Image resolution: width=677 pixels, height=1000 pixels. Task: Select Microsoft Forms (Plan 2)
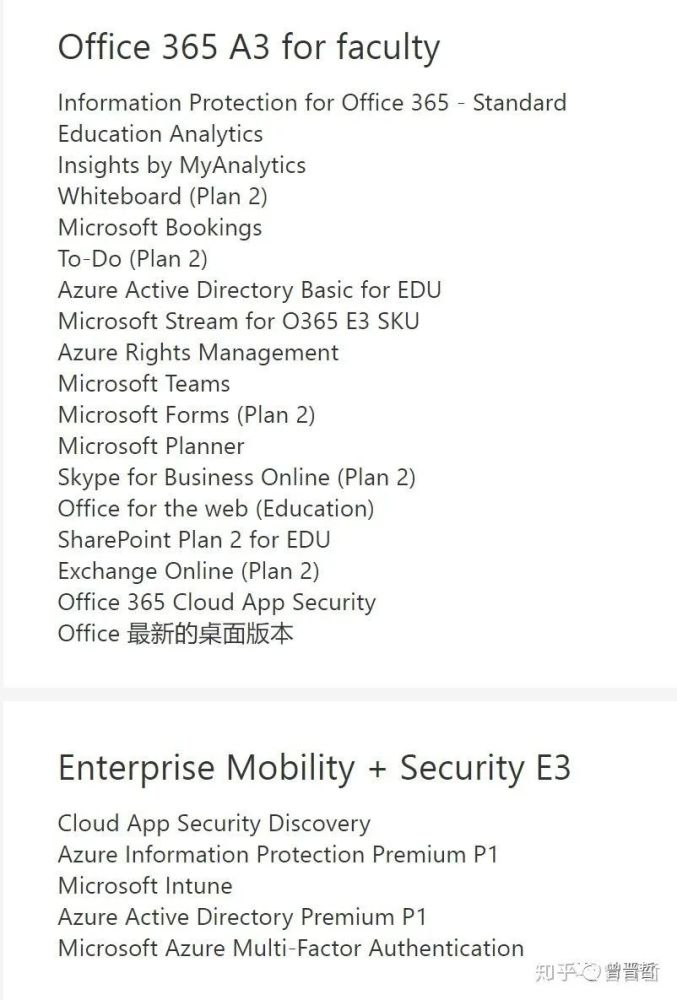click(186, 415)
